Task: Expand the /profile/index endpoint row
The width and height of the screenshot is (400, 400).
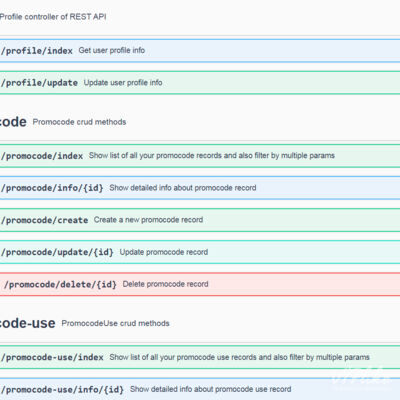Action: (x=200, y=51)
